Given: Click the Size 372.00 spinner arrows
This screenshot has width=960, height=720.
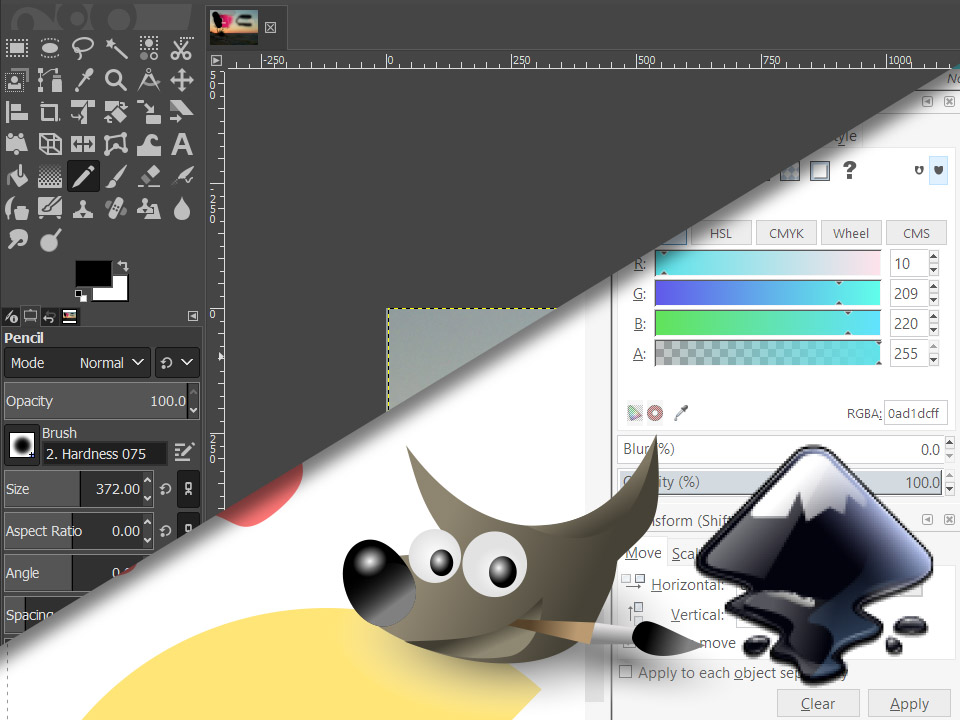Looking at the screenshot, I should [148, 489].
